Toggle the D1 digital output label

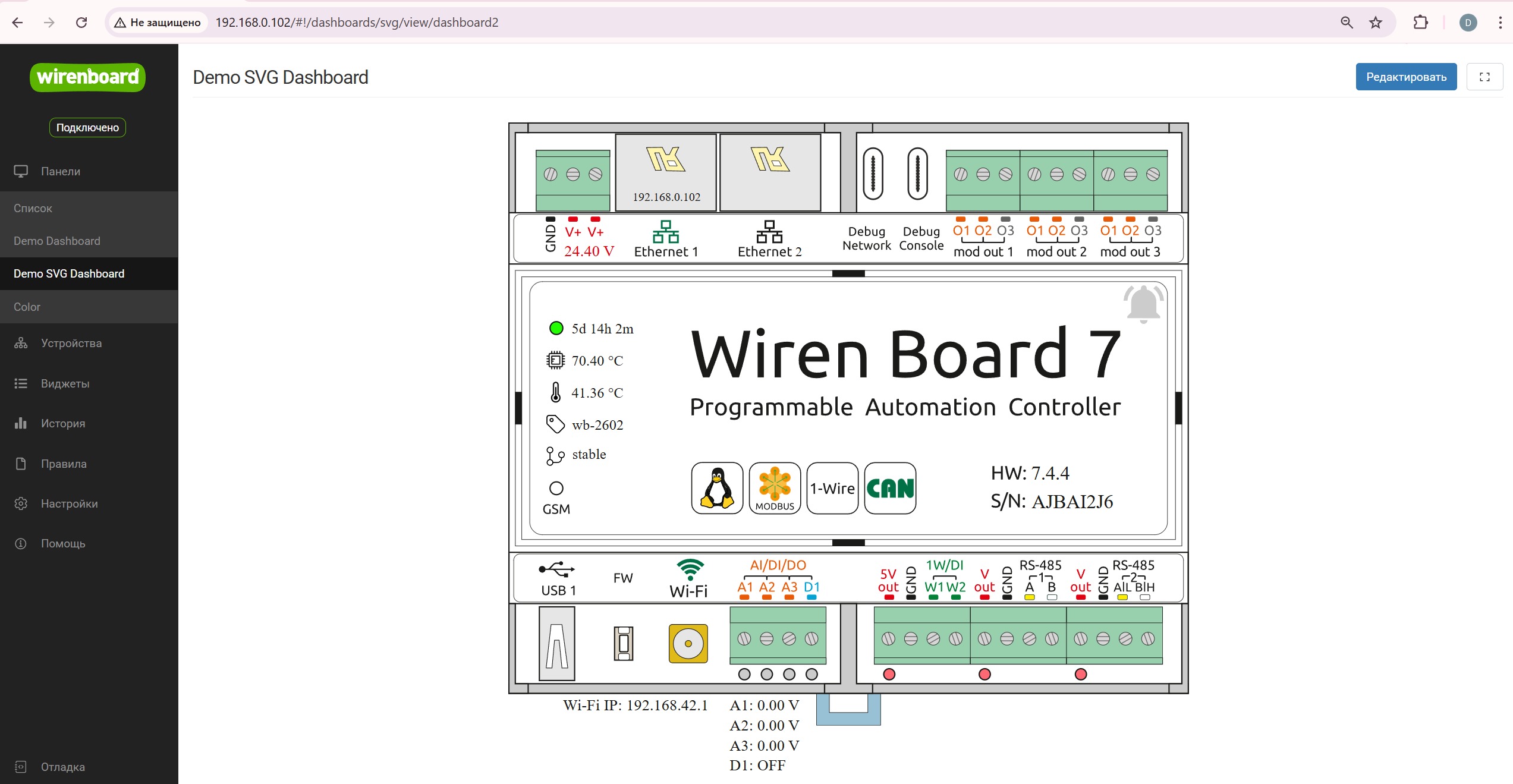click(x=811, y=587)
